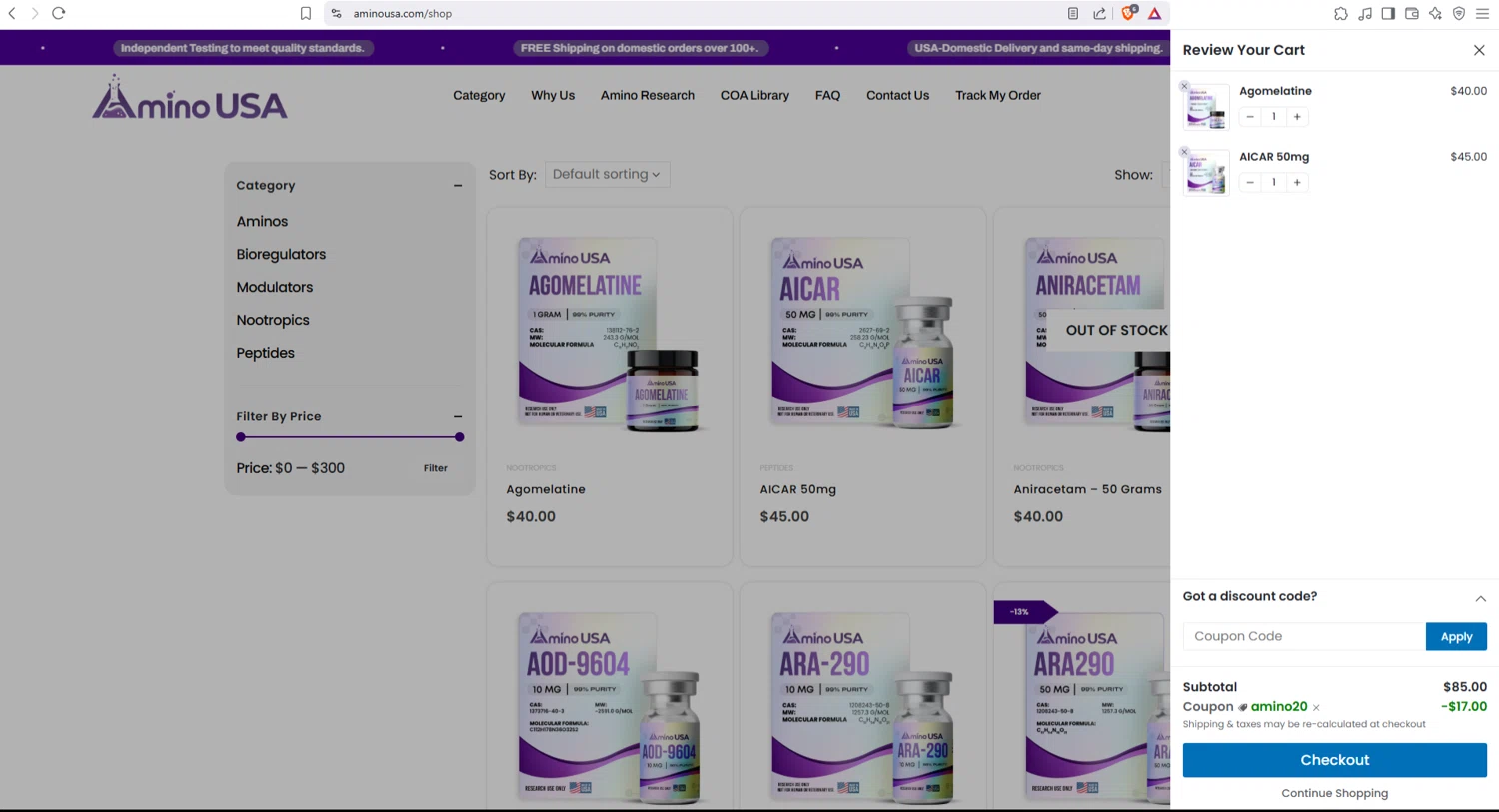Click the browser address bar URL

[402, 13]
